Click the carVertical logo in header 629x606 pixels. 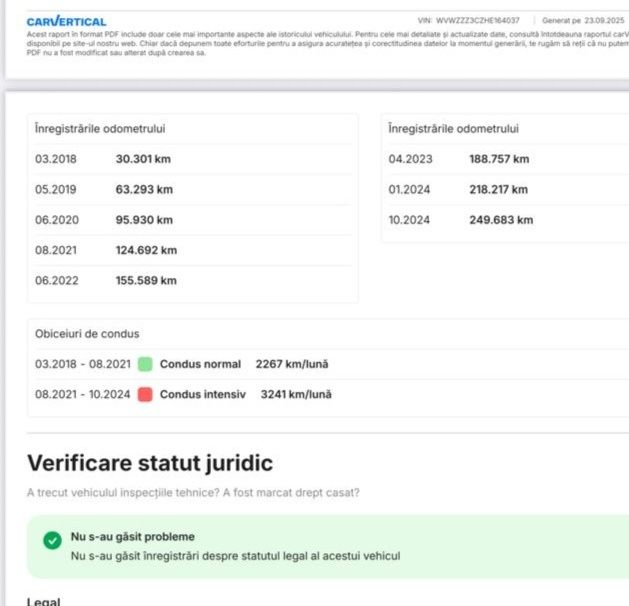pos(66,21)
